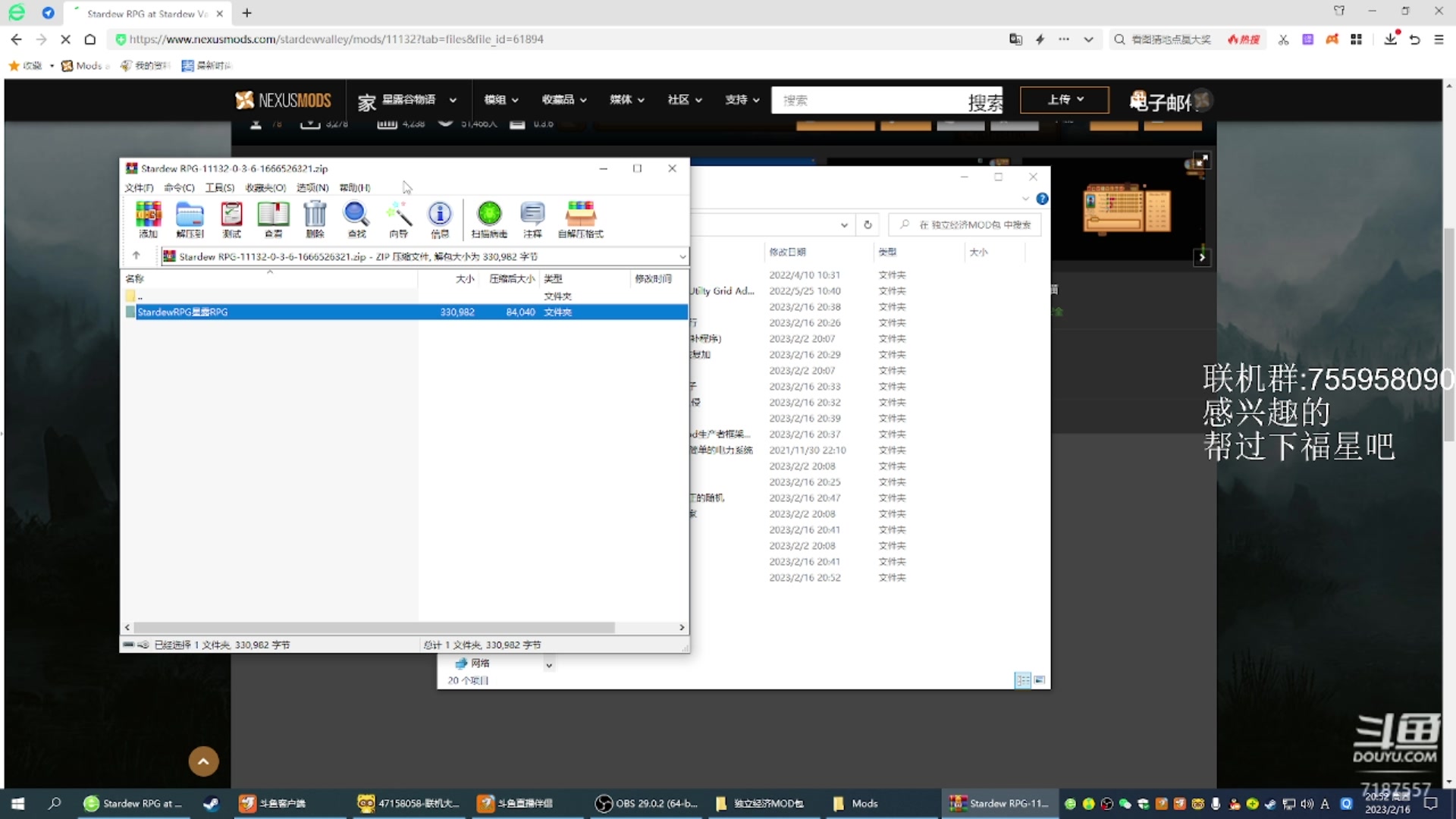Sort Explorer list by 修改日期 column
This screenshot has width=1456, height=819.
click(787, 252)
